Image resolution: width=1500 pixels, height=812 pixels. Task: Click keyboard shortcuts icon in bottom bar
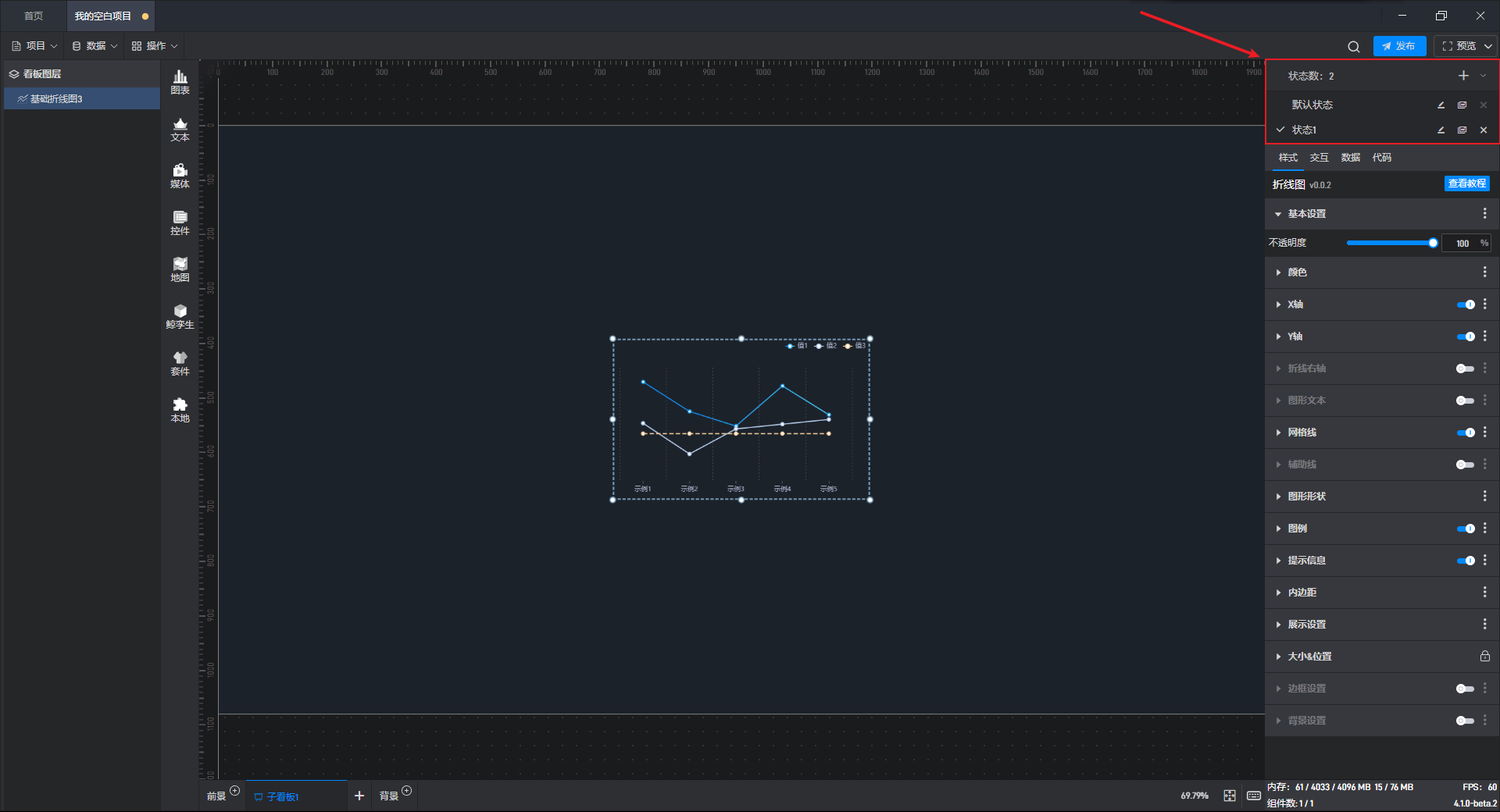click(1254, 796)
